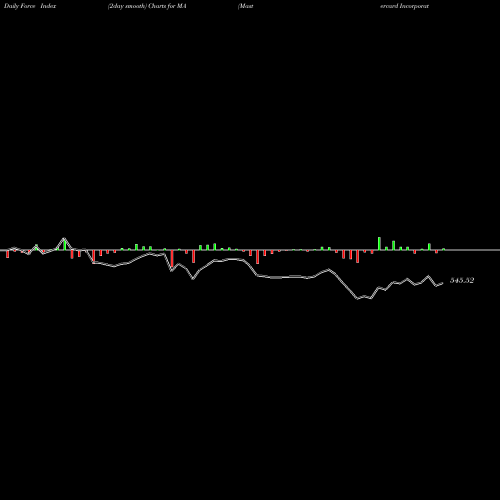
Task: Click the 545.52 price value label
Action: 462,280
